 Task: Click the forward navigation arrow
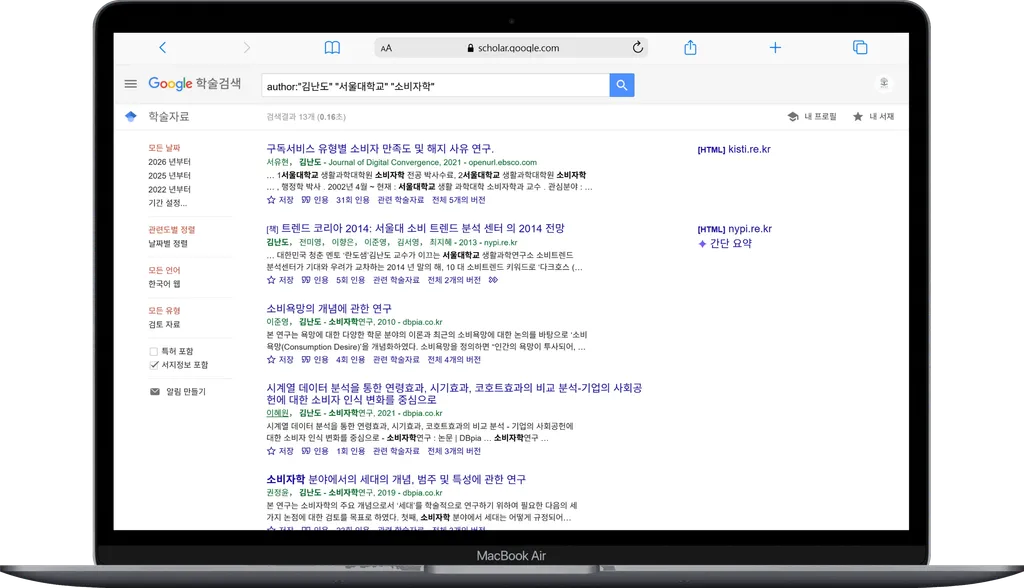point(246,47)
